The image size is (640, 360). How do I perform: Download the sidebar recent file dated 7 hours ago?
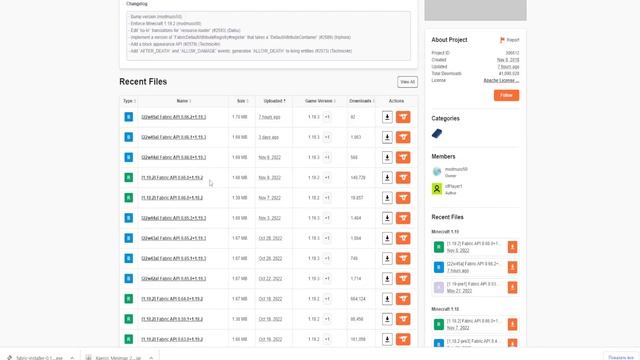click(x=512, y=267)
